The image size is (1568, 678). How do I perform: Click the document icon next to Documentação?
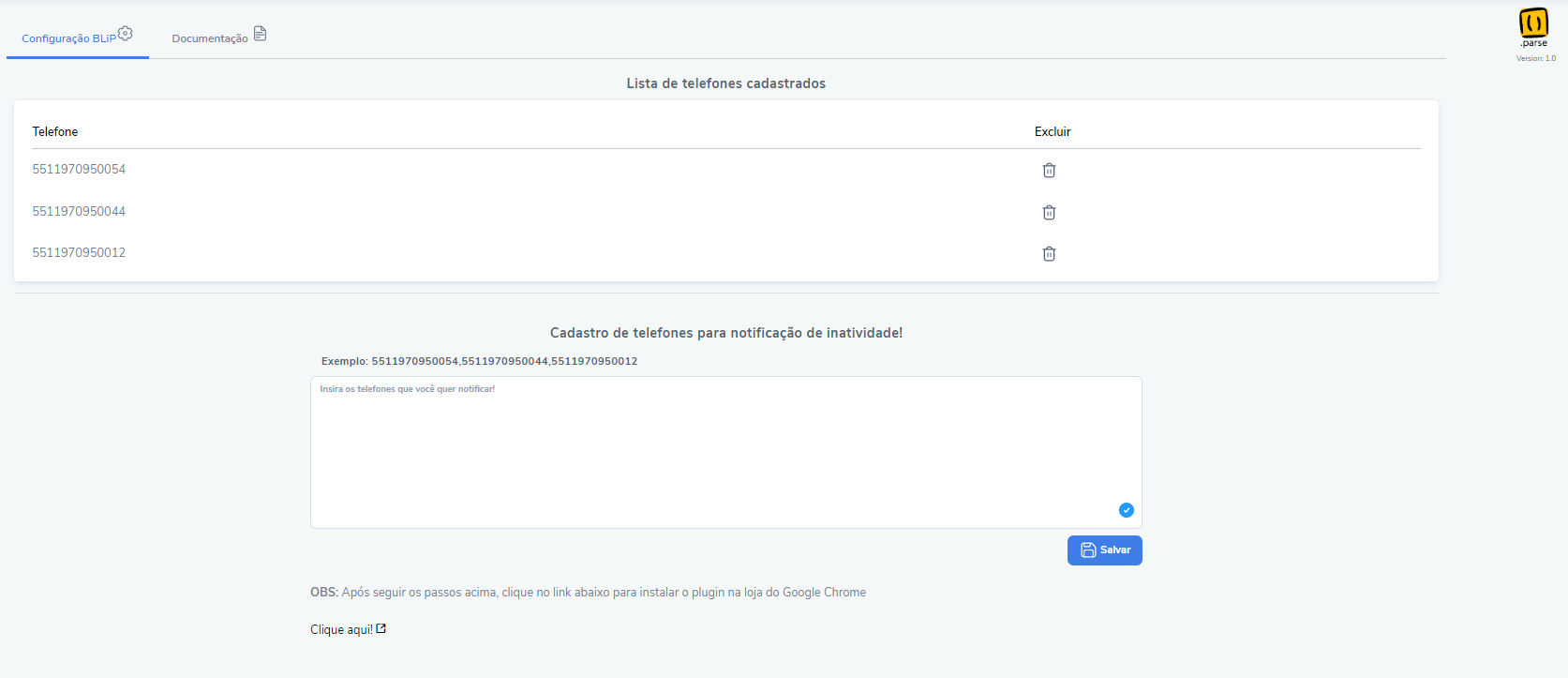(x=261, y=34)
